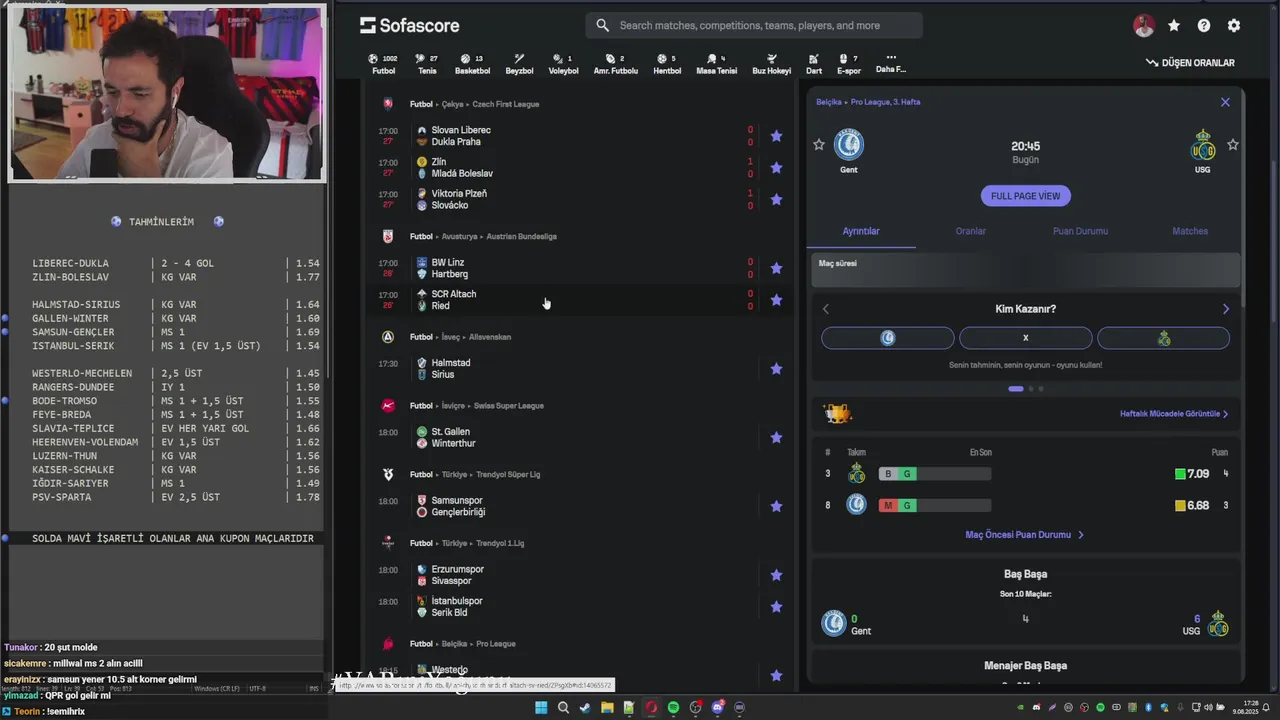
Task: Open the E-spor category
Action: click(848, 64)
